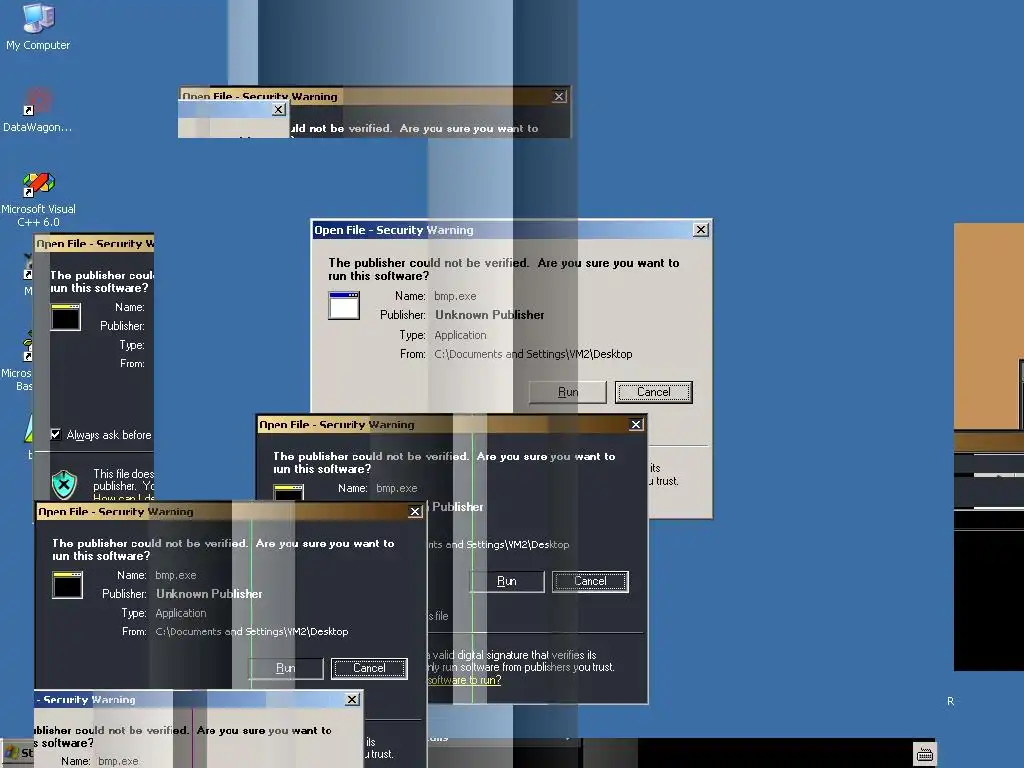The width and height of the screenshot is (1024, 768).
Task: Close the bottom-edge Security Warning dialog
Action: tap(352, 699)
